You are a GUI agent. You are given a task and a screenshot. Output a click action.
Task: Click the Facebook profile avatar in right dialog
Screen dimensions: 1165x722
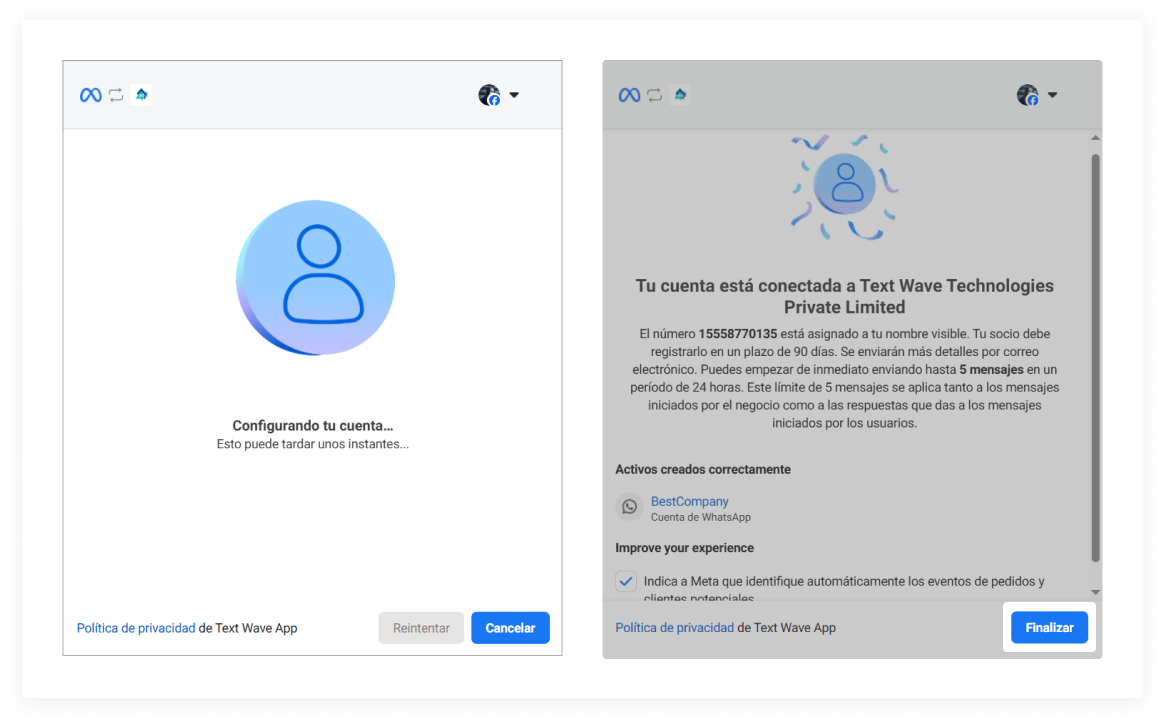coord(1027,95)
